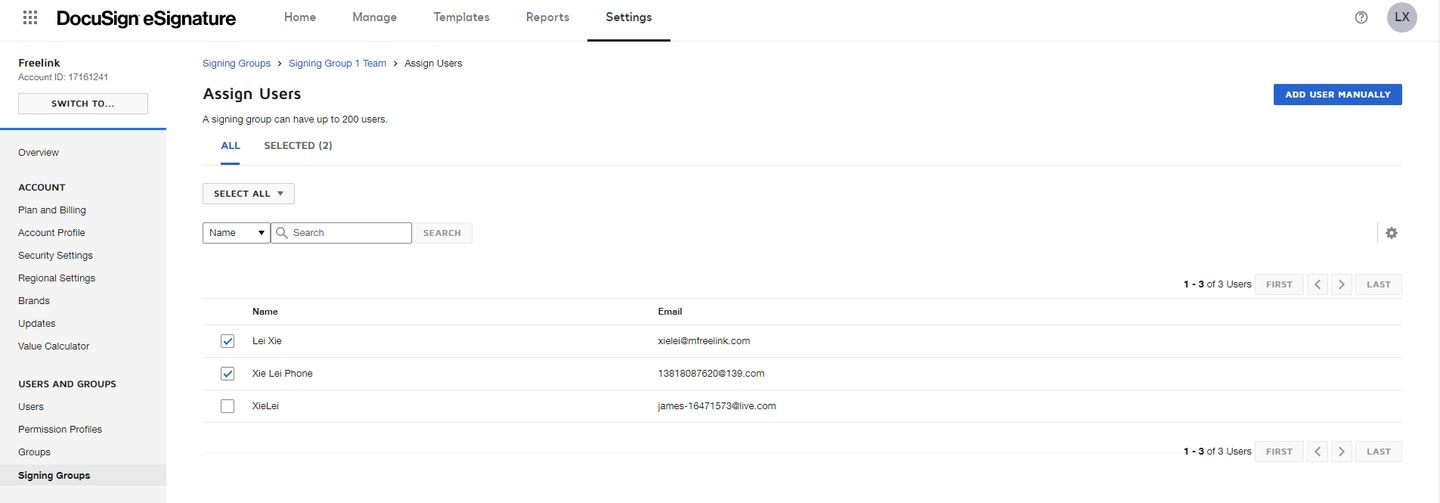
Task: Open Plan and Billing settings
Action: [52, 210]
